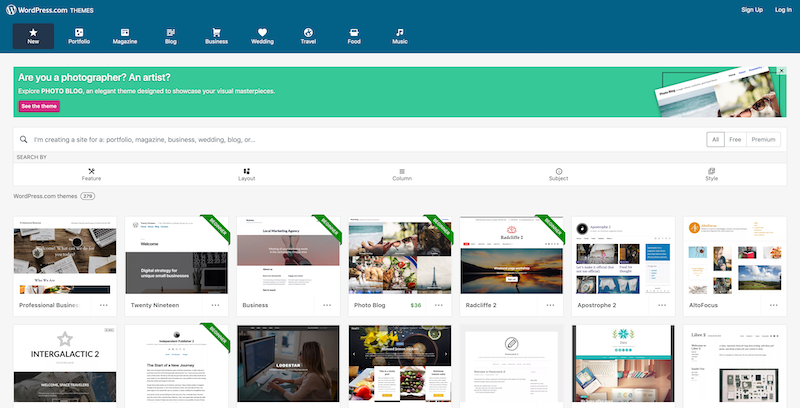Open Photo Blog theme options menu
Screen dimensions: 800x408
click(439, 305)
